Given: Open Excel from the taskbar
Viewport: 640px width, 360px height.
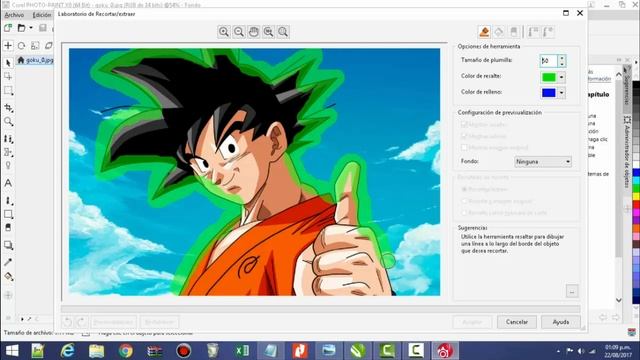Looking at the screenshot, I should pos(242,351).
